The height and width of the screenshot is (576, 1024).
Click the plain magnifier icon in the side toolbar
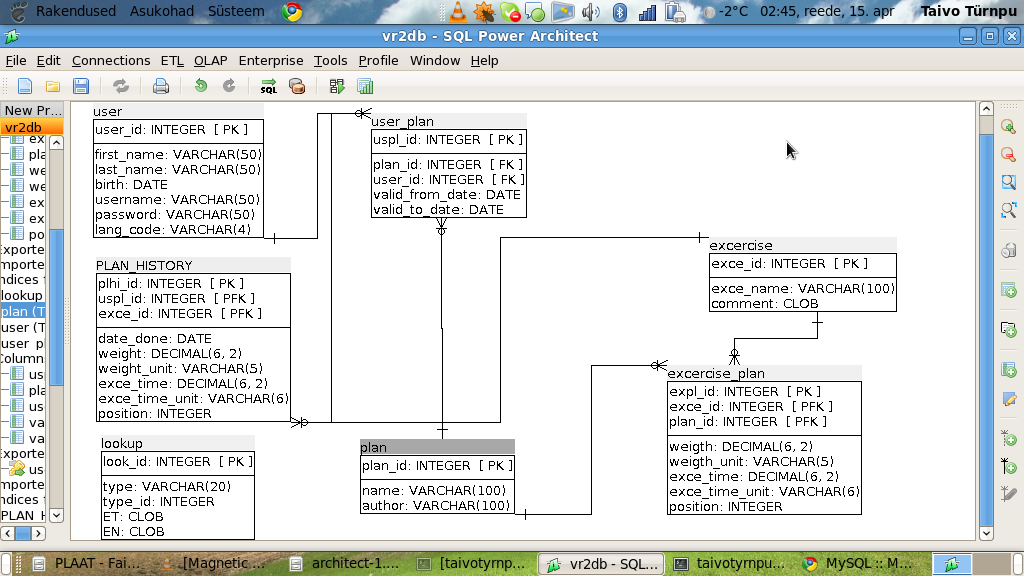[1008, 182]
